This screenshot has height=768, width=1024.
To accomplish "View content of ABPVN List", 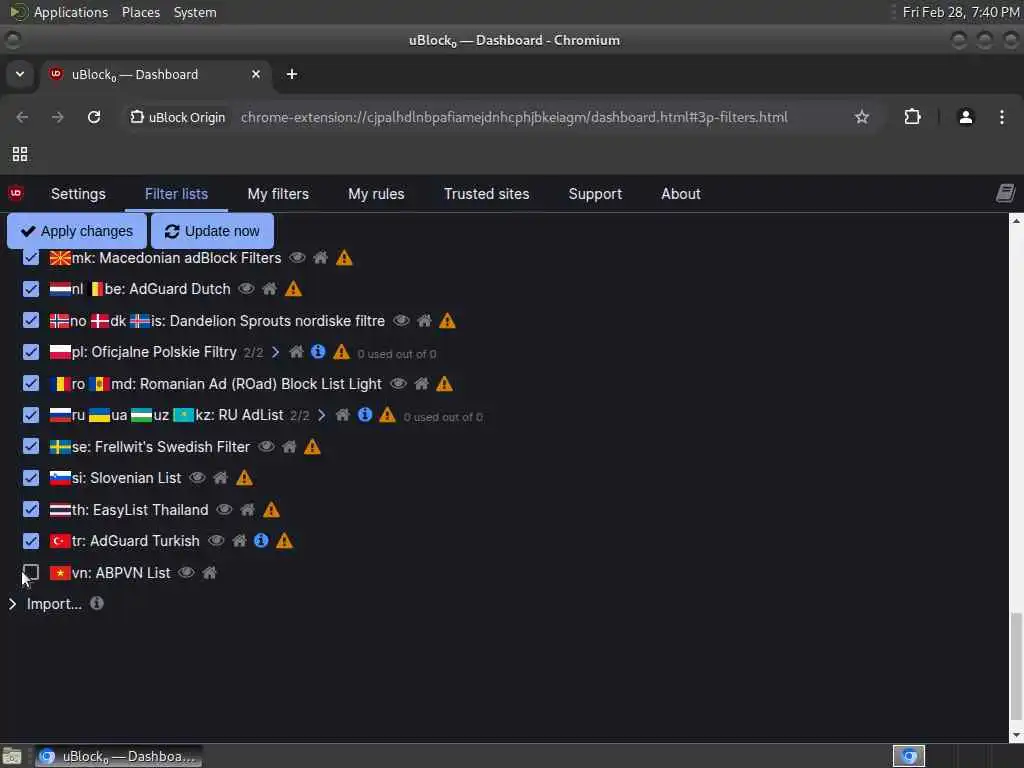I will [186, 572].
